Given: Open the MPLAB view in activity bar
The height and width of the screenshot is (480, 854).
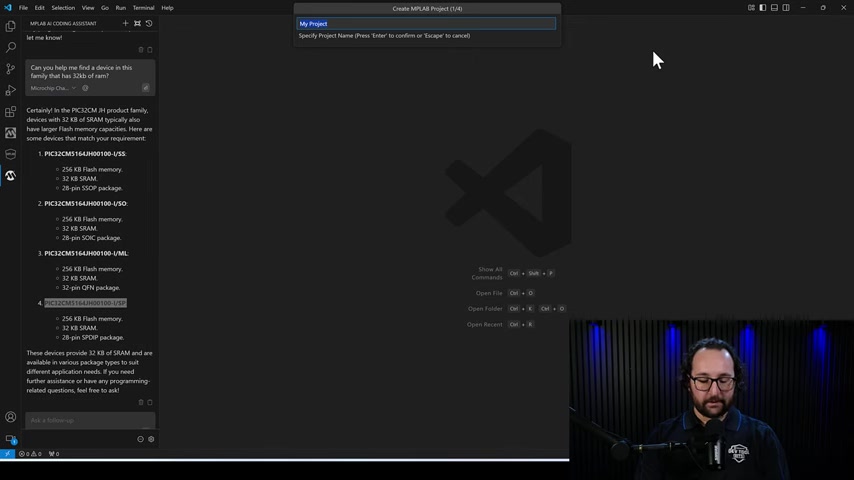Looking at the screenshot, I should point(10,133).
